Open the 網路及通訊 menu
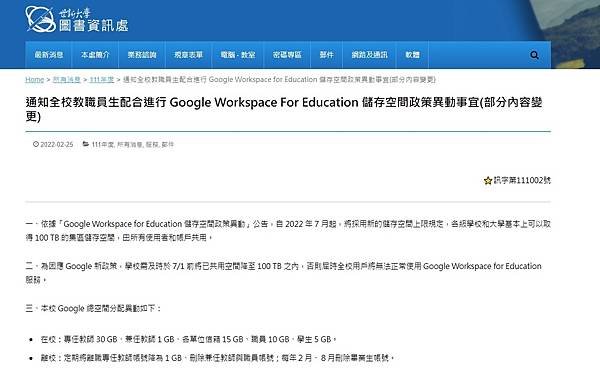The width and height of the screenshot is (600, 378). click(369, 55)
